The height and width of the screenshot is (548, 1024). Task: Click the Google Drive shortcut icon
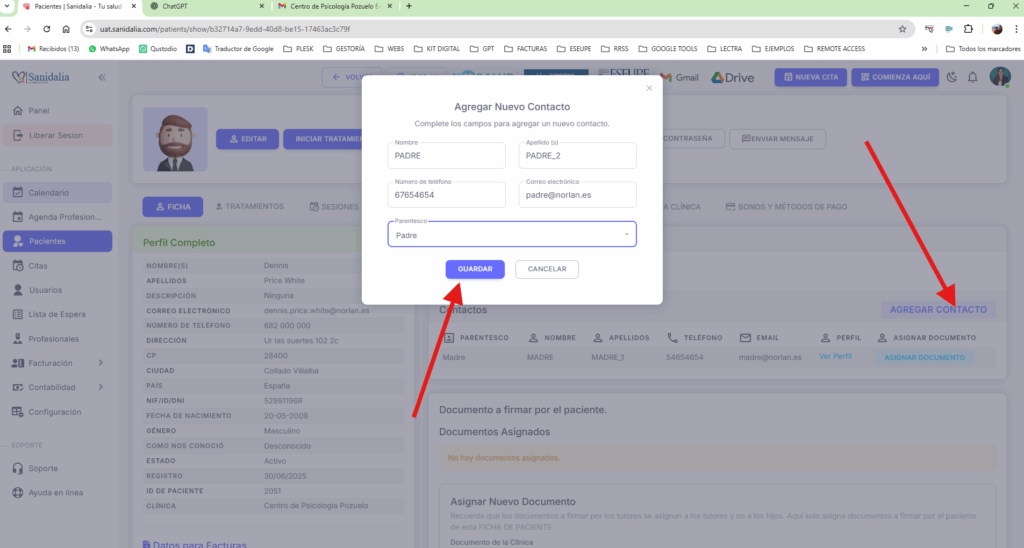point(732,78)
